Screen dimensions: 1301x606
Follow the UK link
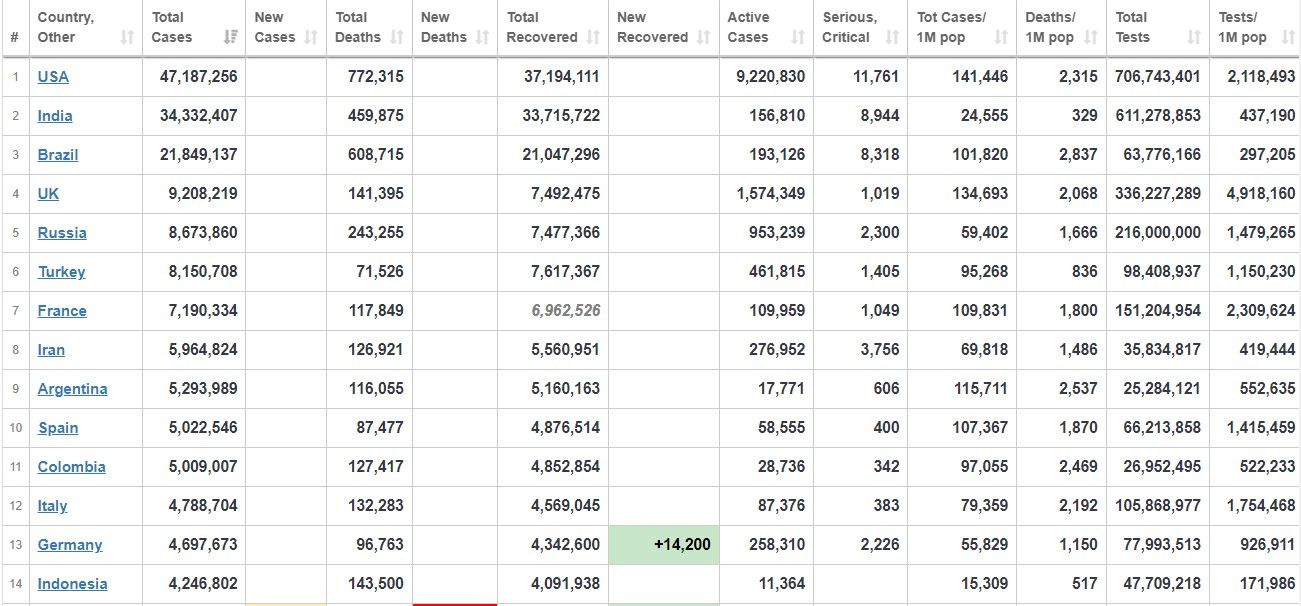pyautogui.click(x=48, y=194)
